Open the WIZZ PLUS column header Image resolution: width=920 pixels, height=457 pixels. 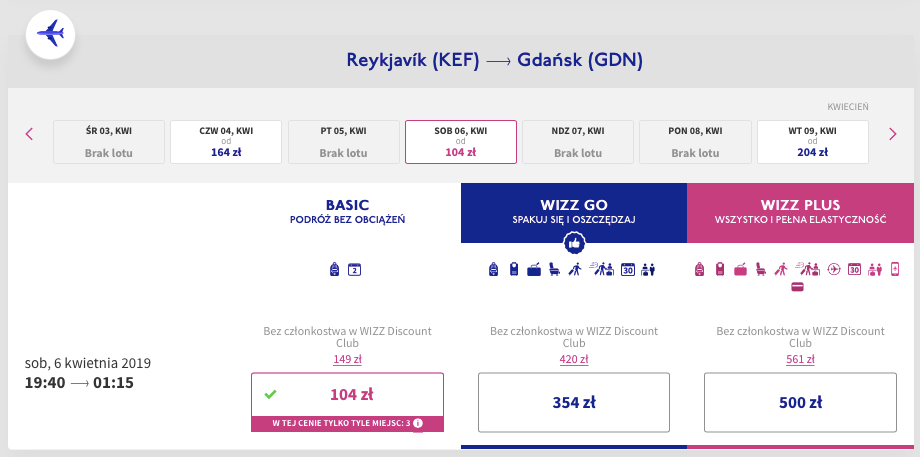coord(800,212)
